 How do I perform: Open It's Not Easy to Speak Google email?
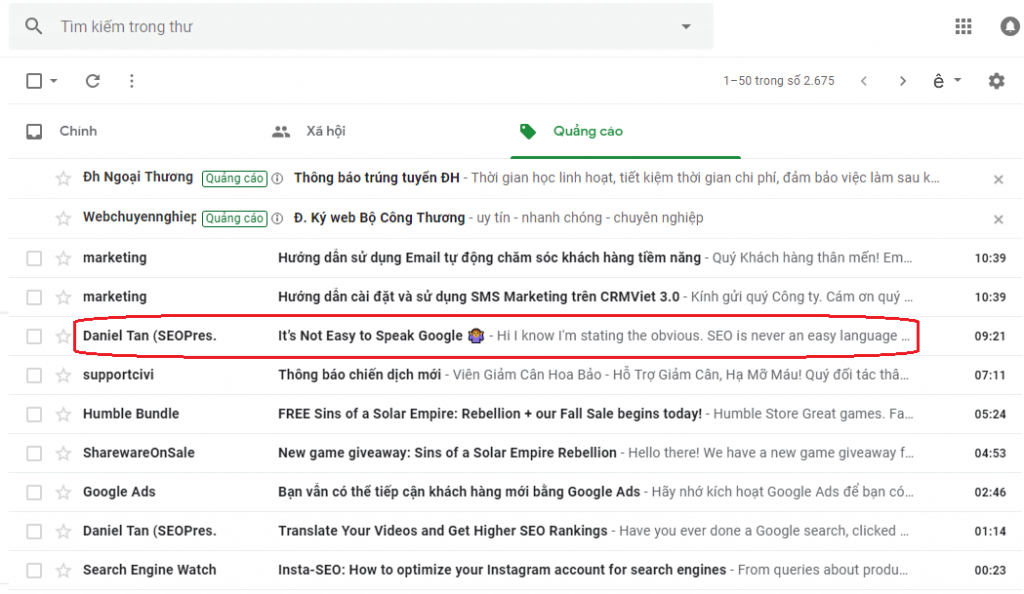point(370,336)
